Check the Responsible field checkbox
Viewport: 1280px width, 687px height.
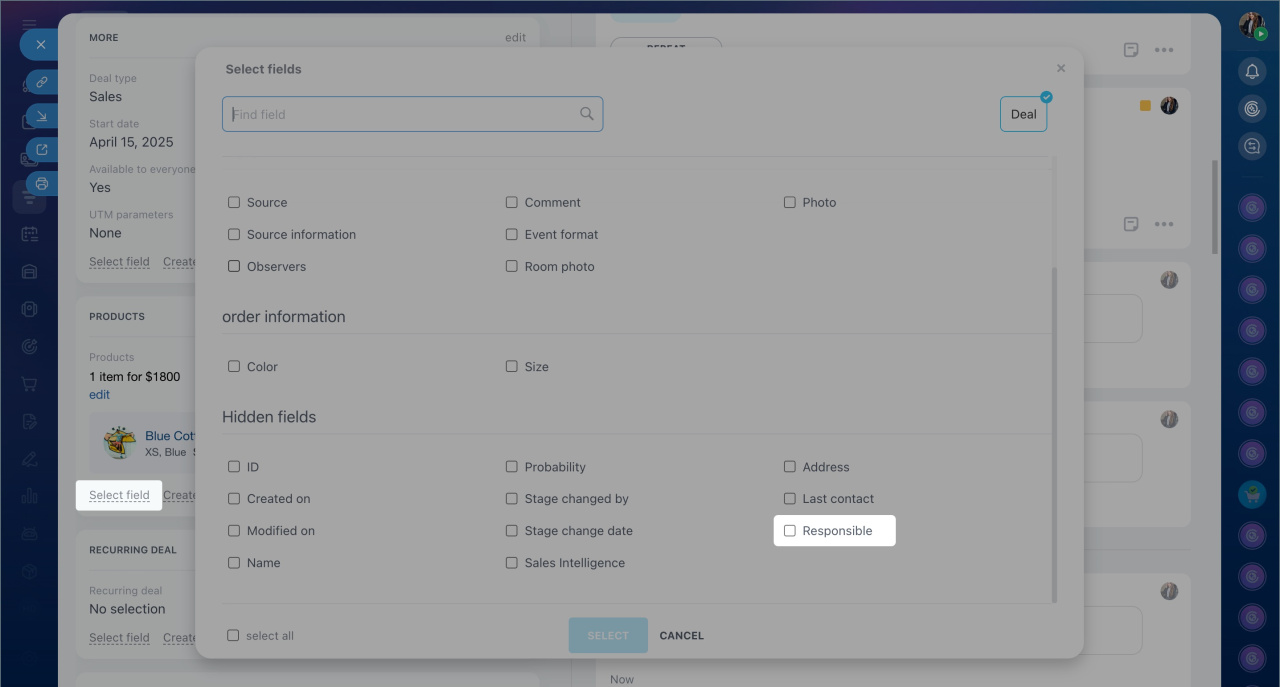[x=790, y=531]
